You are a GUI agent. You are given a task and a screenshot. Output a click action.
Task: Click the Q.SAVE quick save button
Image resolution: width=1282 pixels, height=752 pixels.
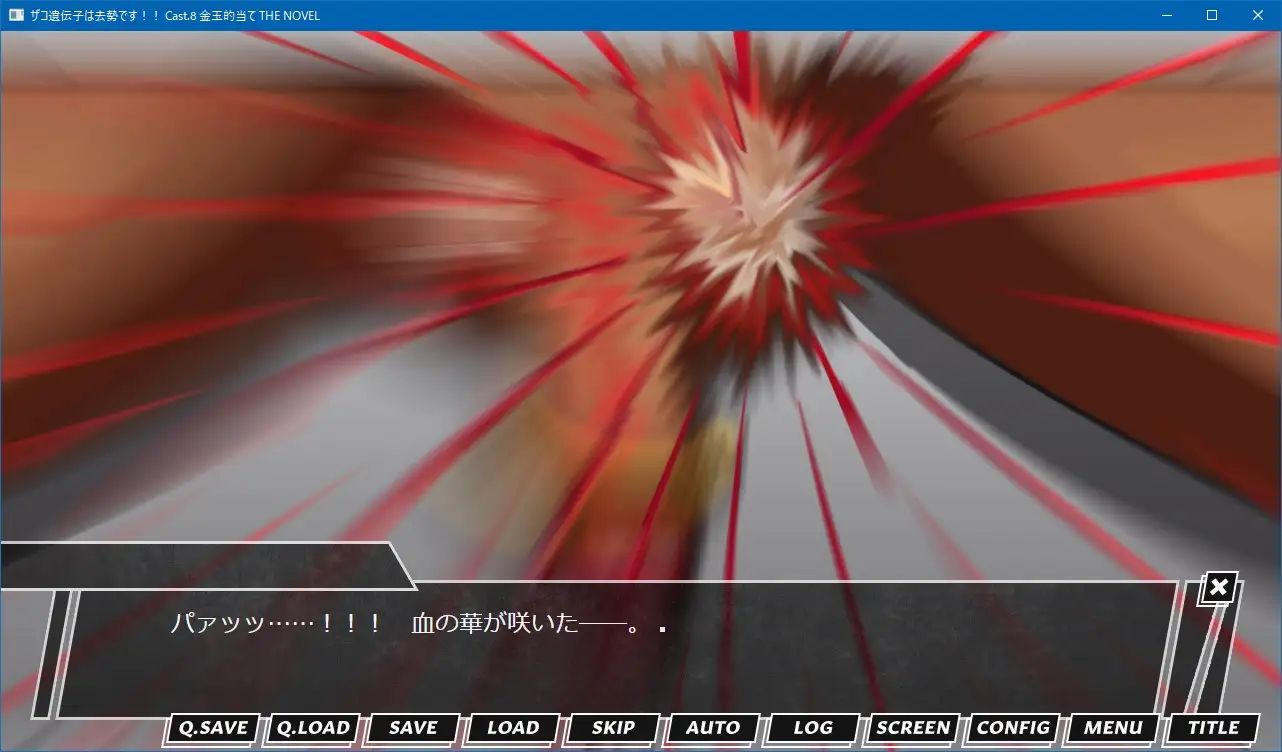(213, 728)
